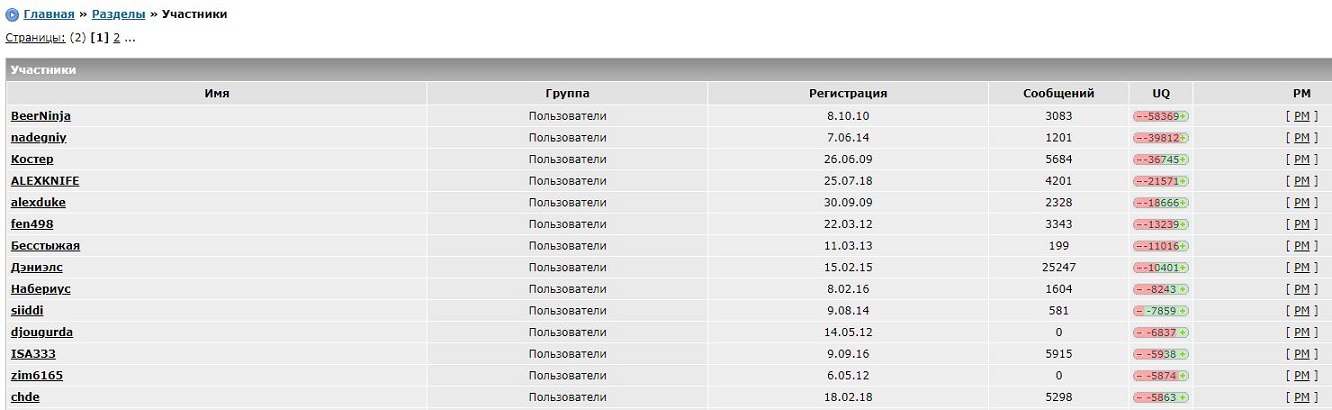
Task: Open the PM link for alexduke
Action: coord(1301,203)
